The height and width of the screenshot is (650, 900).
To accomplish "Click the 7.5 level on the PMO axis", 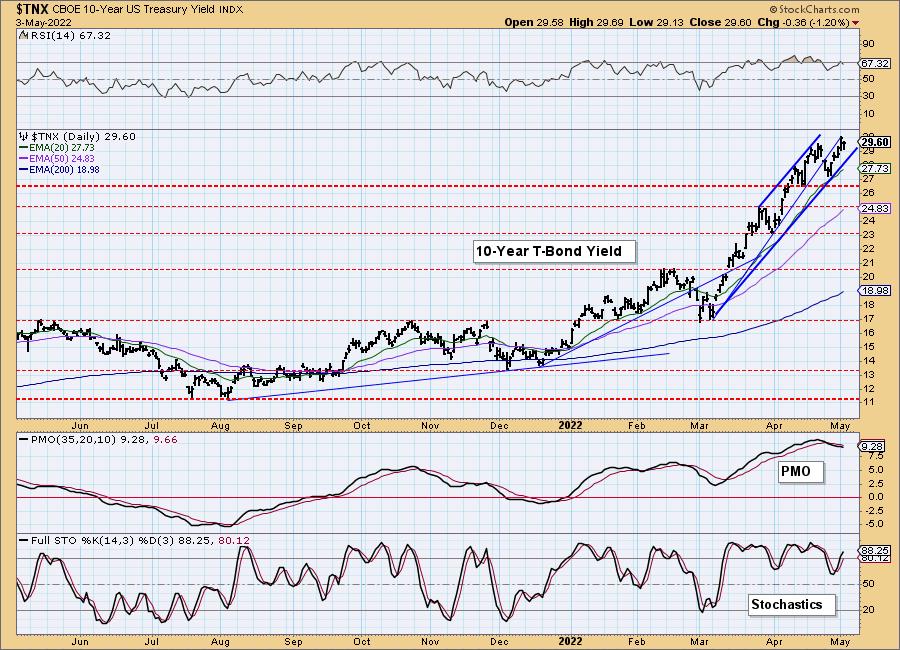I will point(875,456).
